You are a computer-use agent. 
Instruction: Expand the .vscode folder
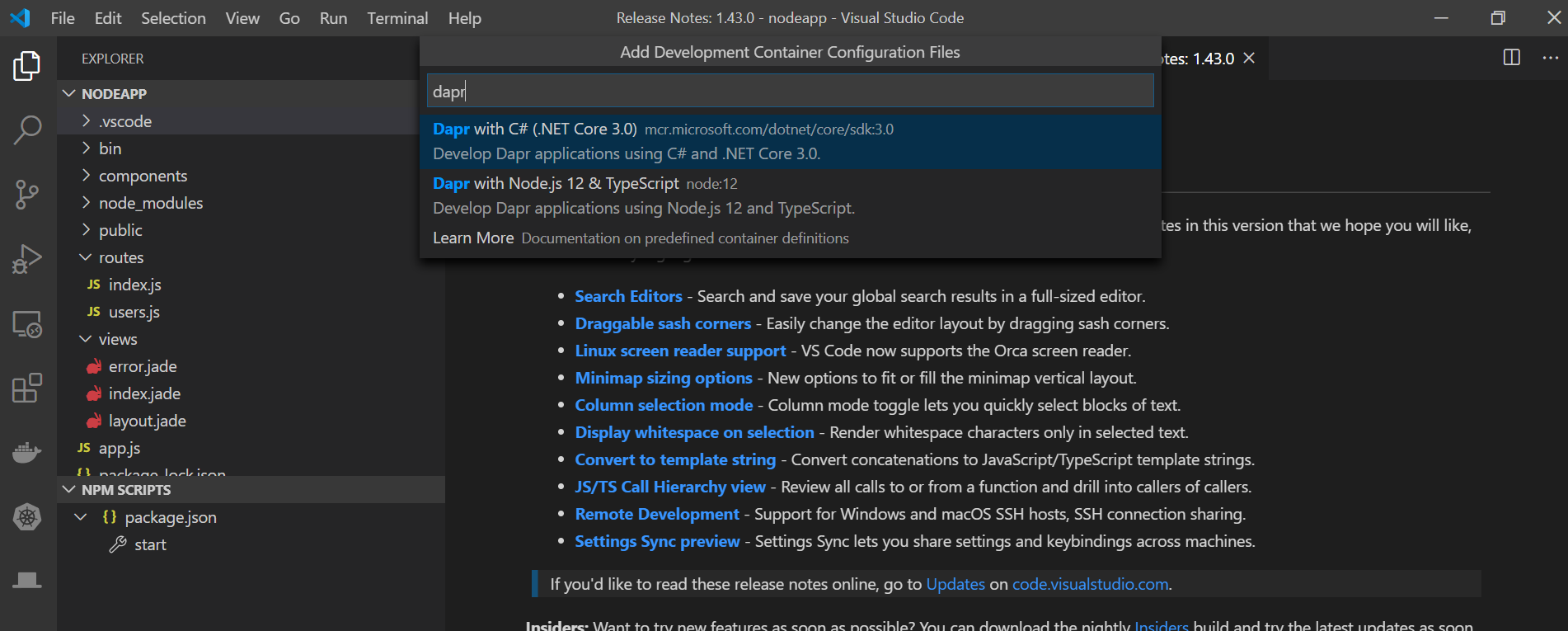point(124,121)
